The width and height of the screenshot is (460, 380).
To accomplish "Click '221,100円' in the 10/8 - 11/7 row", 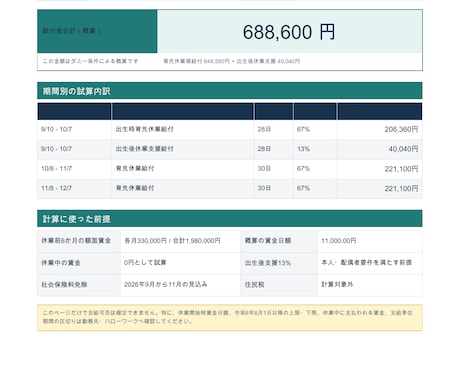I will pos(401,169).
